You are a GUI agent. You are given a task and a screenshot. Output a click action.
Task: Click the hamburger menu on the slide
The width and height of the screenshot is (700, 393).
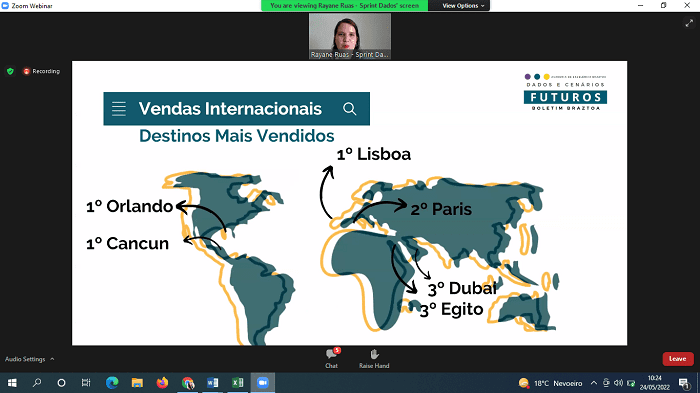click(119, 109)
